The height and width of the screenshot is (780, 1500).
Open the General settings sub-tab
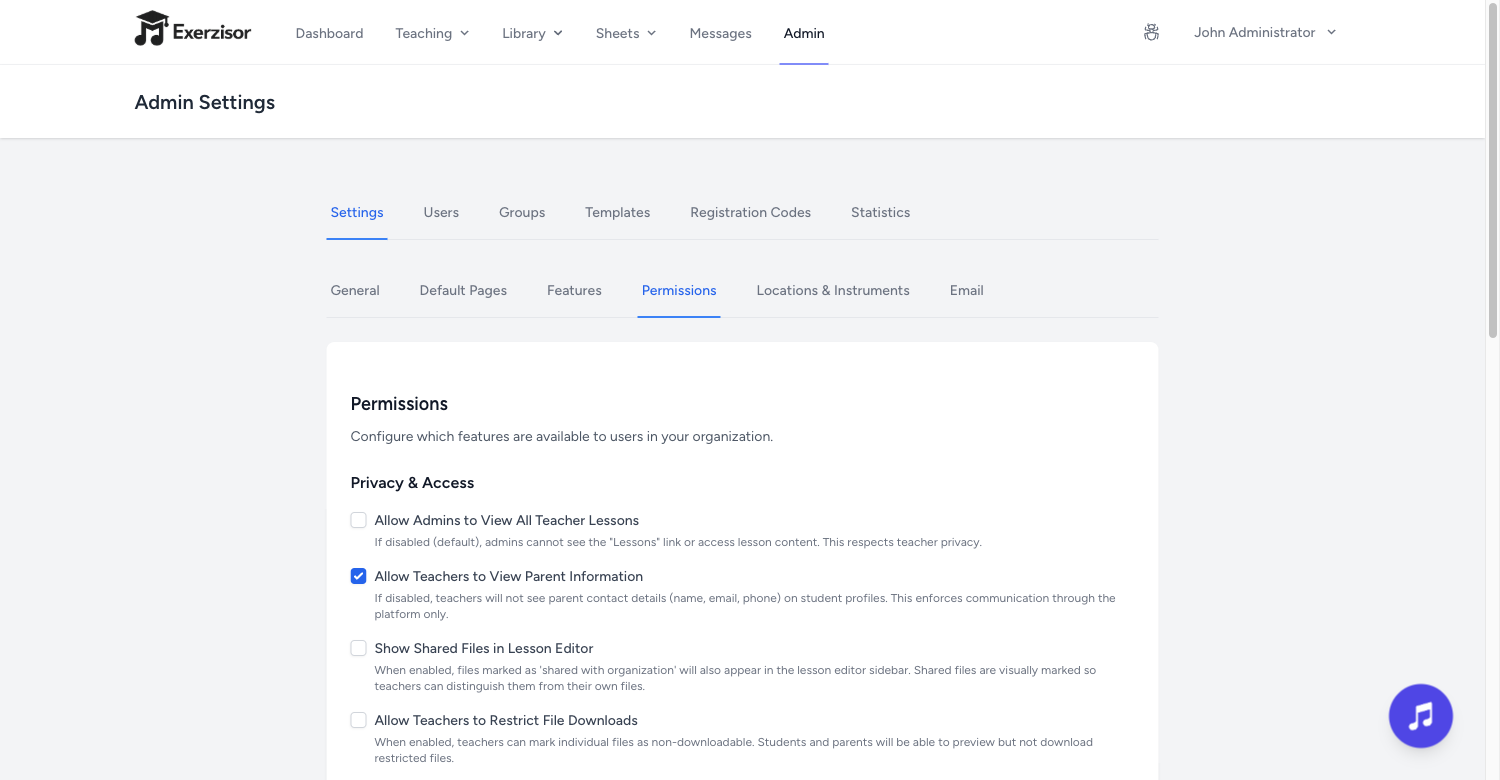point(355,290)
